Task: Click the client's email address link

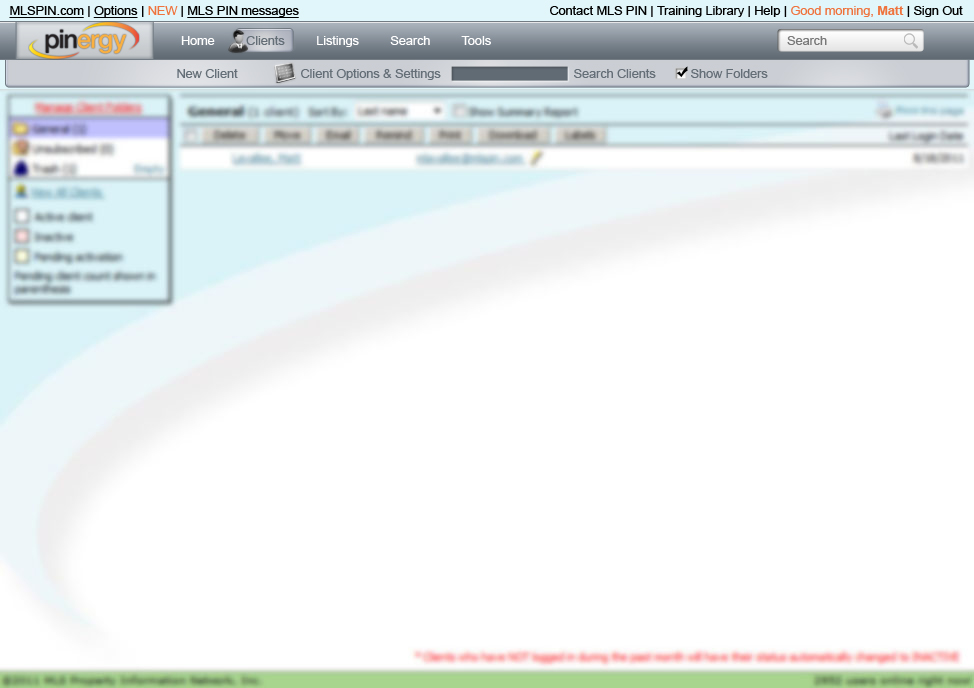Action: click(470, 159)
